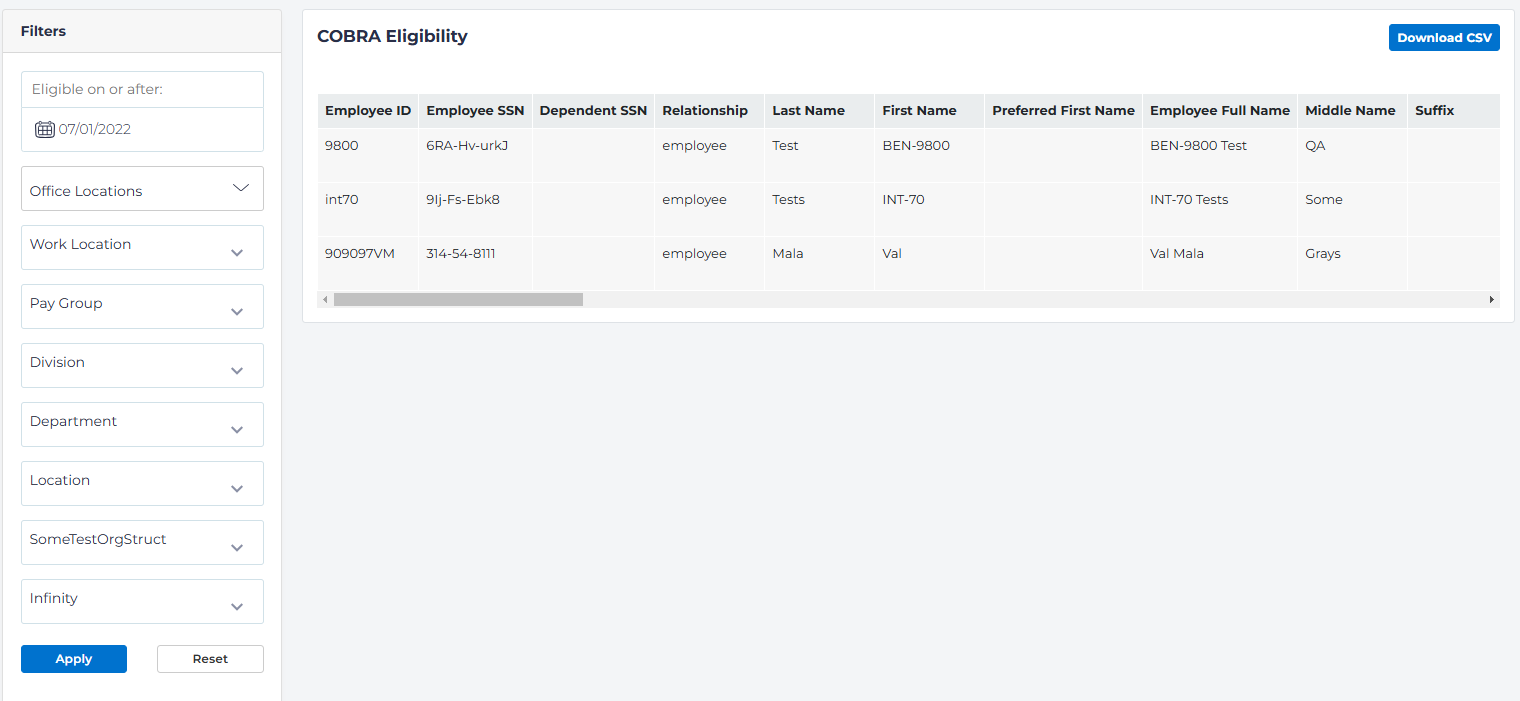Screen dimensions: 1520x701
Task: Expand the Department dropdown
Action: click(237, 429)
